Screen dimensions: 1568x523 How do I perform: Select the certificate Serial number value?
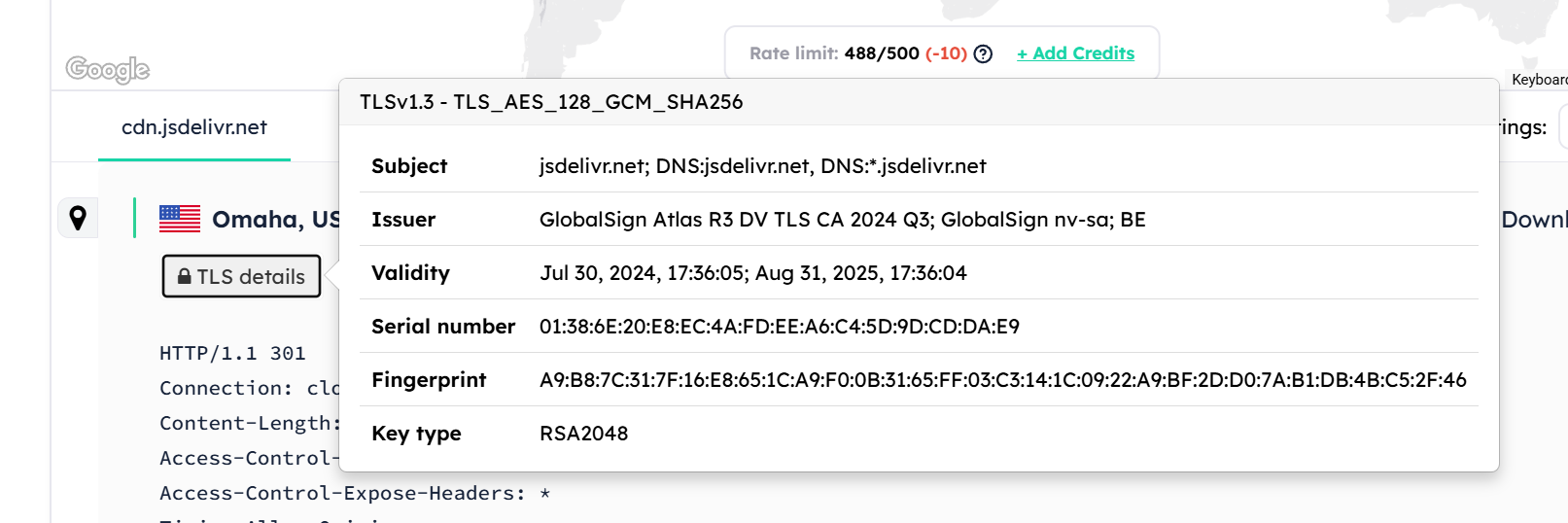[x=780, y=327]
